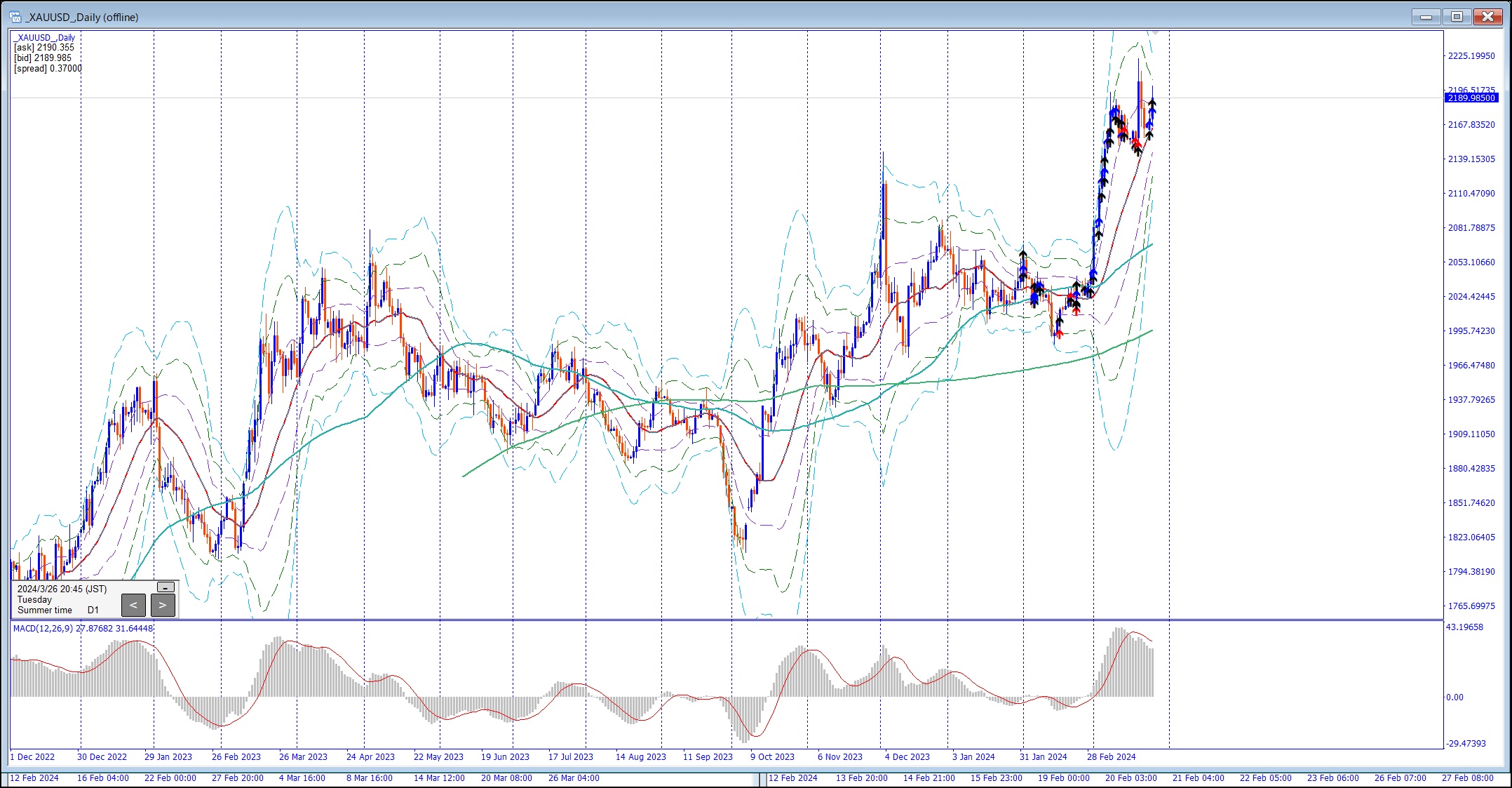
Task: Click the 24 Apr 2023 time axis label
Action: tap(370, 757)
